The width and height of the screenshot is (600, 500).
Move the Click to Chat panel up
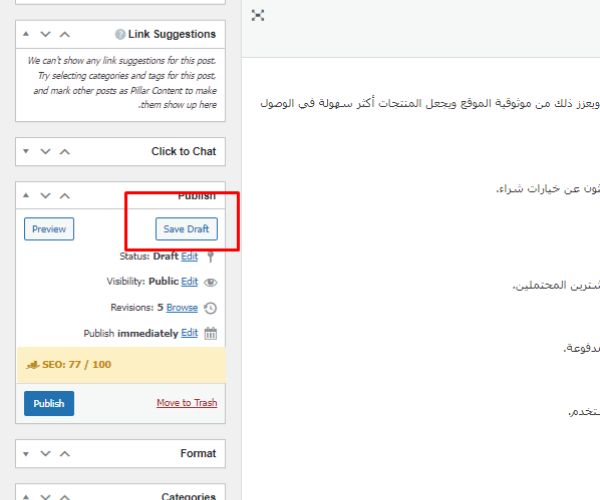click(65, 151)
